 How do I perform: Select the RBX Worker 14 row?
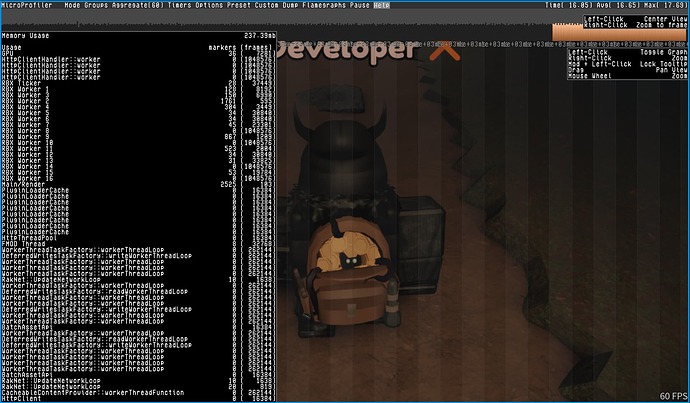pos(139,167)
